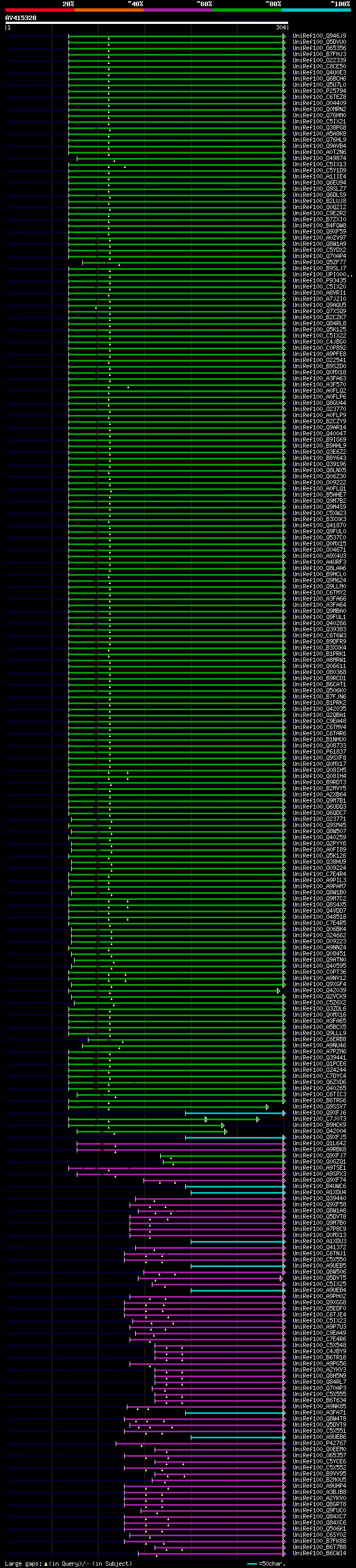This screenshot has width=356, height=1568.
Task: Select hit label UniRef100_C5Y1D9
Action: click(x=319, y=170)
